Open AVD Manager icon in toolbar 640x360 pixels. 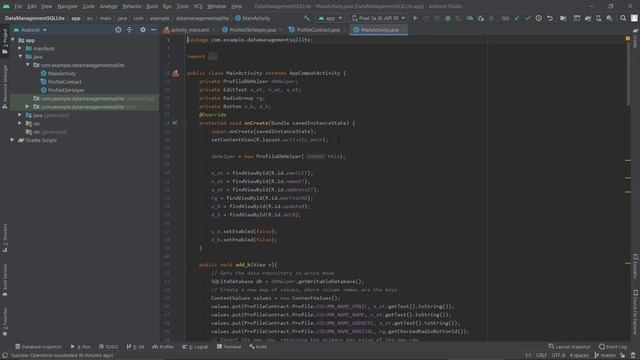point(598,18)
